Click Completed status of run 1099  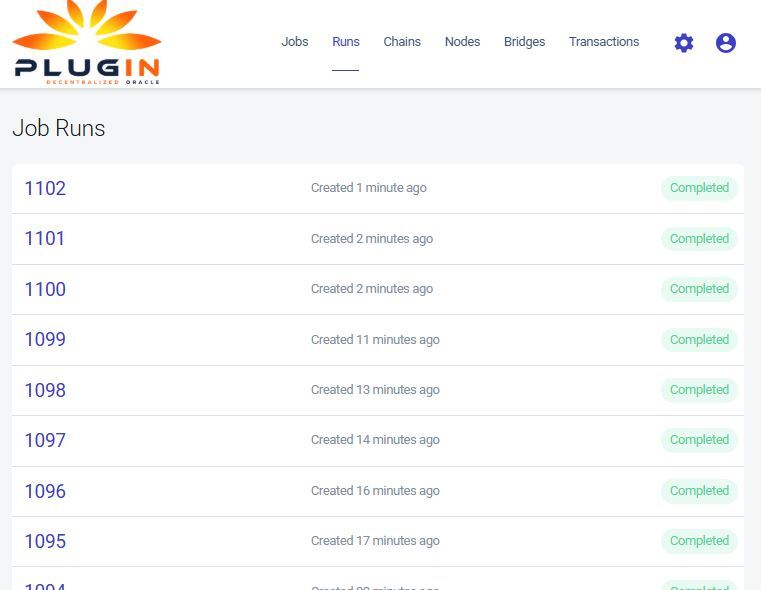(699, 340)
